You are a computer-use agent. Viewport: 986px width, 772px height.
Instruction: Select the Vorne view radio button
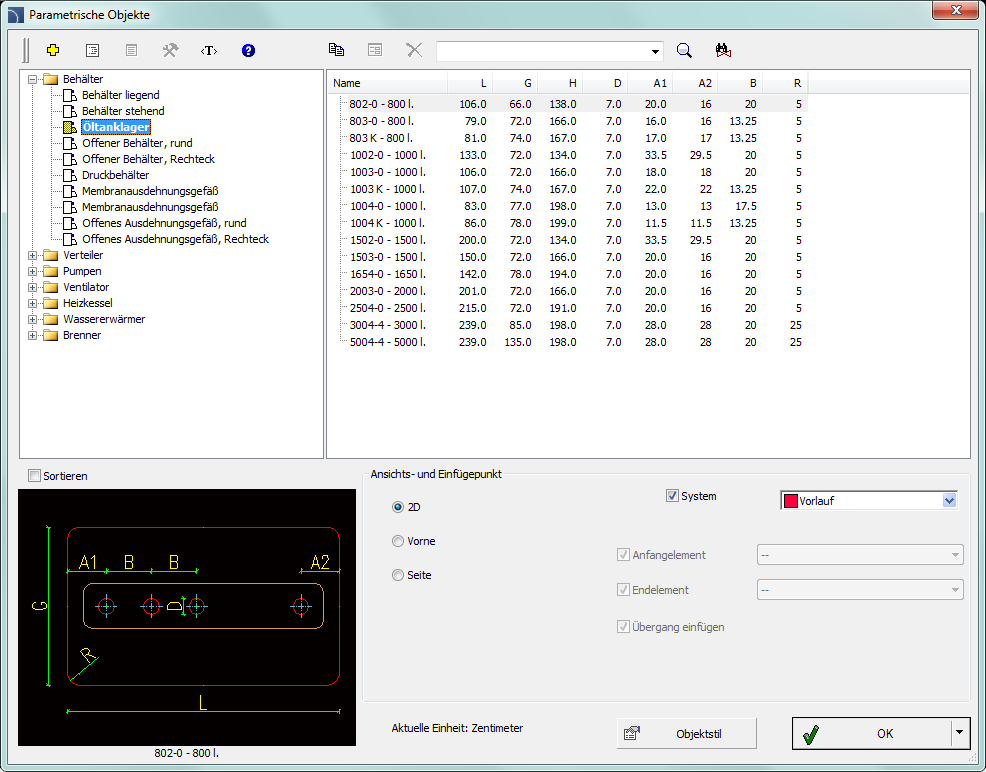398,541
